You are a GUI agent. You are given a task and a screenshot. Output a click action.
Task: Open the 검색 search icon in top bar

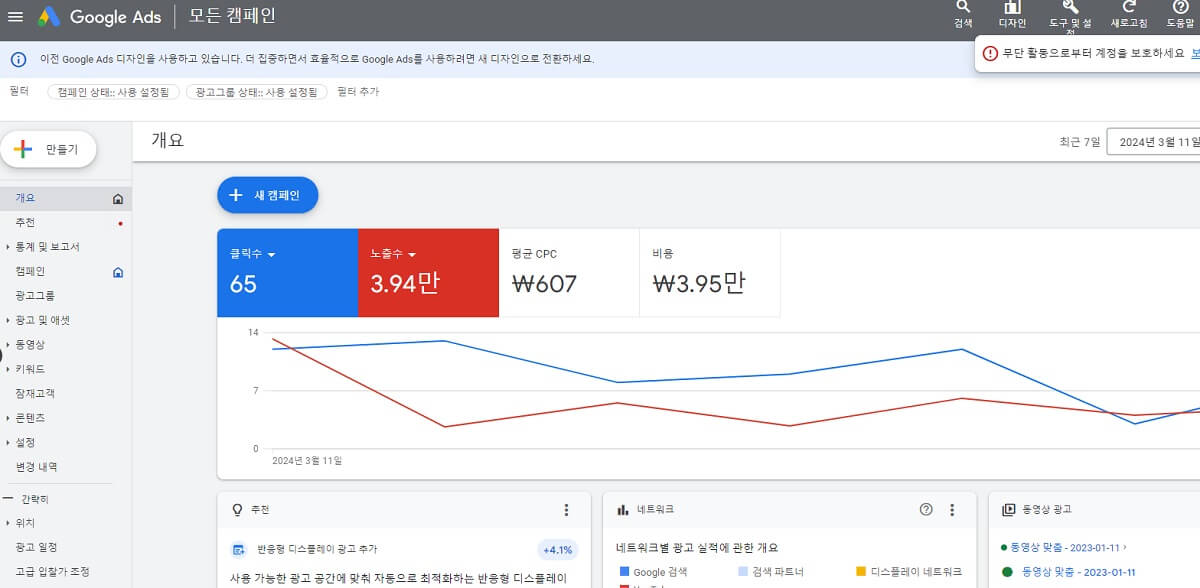pyautogui.click(x=962, y=13)
